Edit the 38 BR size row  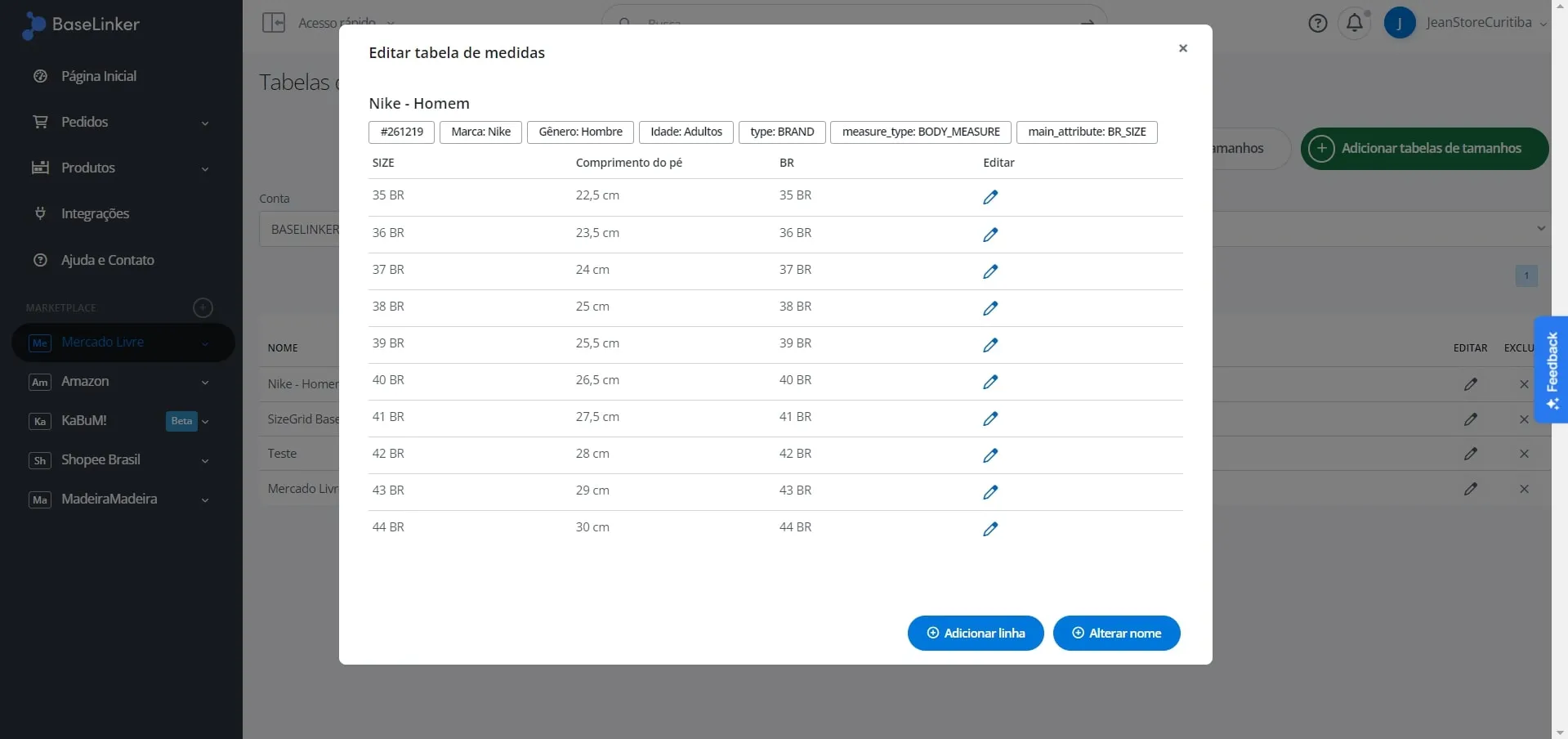[x=990, y=308]
